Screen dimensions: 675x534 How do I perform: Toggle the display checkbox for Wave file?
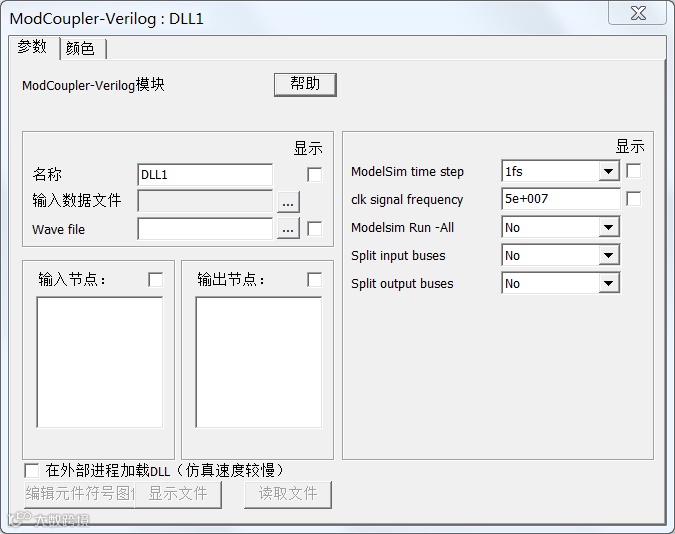pyautogui.click(x=315, y=229)
